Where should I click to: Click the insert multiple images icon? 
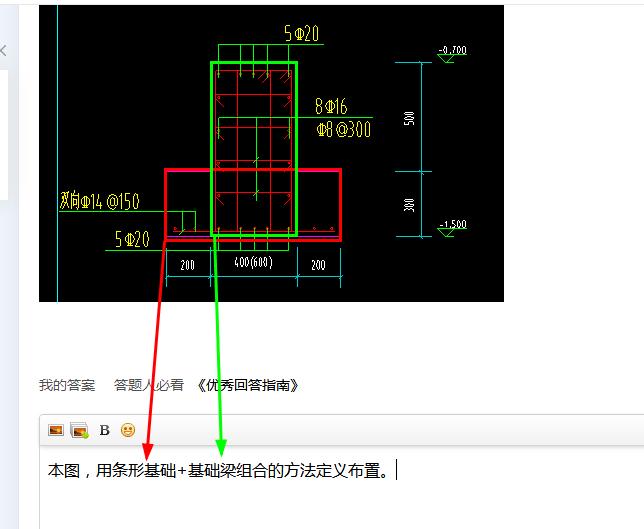pyautogui.click(x=79, y=430)
